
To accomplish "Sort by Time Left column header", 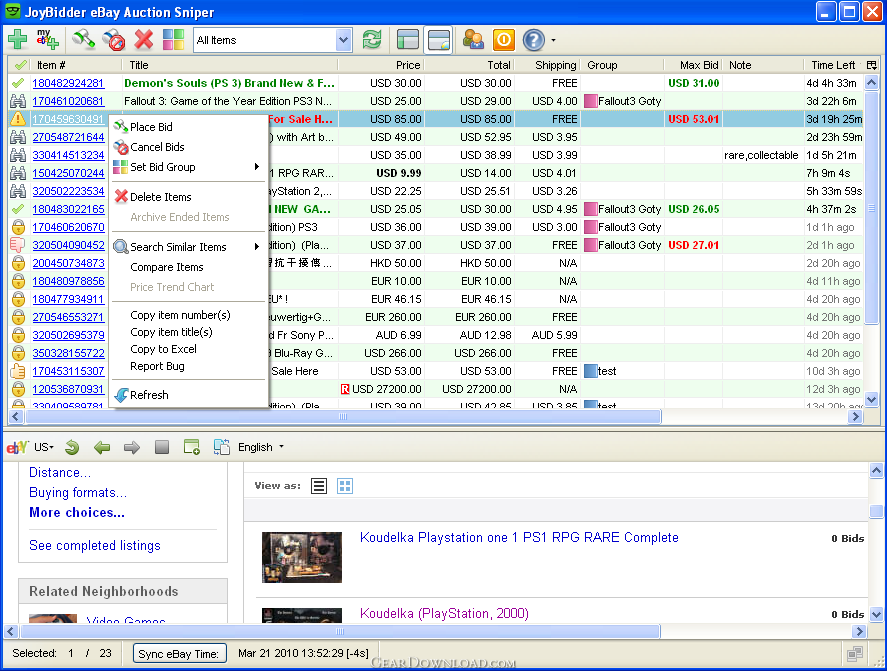I will 833,65.
